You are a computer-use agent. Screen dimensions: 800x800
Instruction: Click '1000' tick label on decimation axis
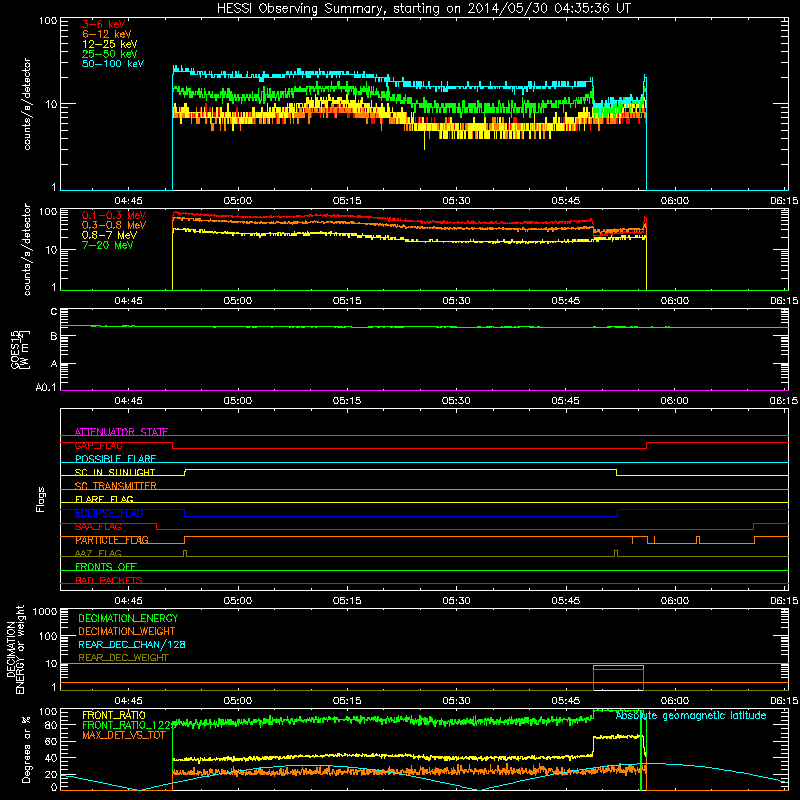45,611
